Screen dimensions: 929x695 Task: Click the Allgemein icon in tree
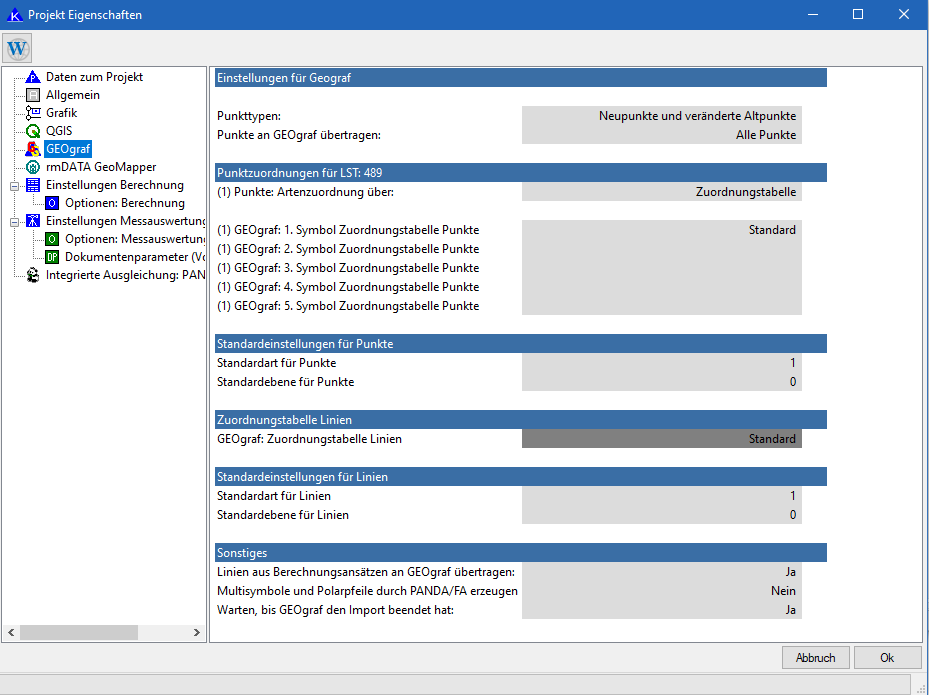(x=33, y=95)
